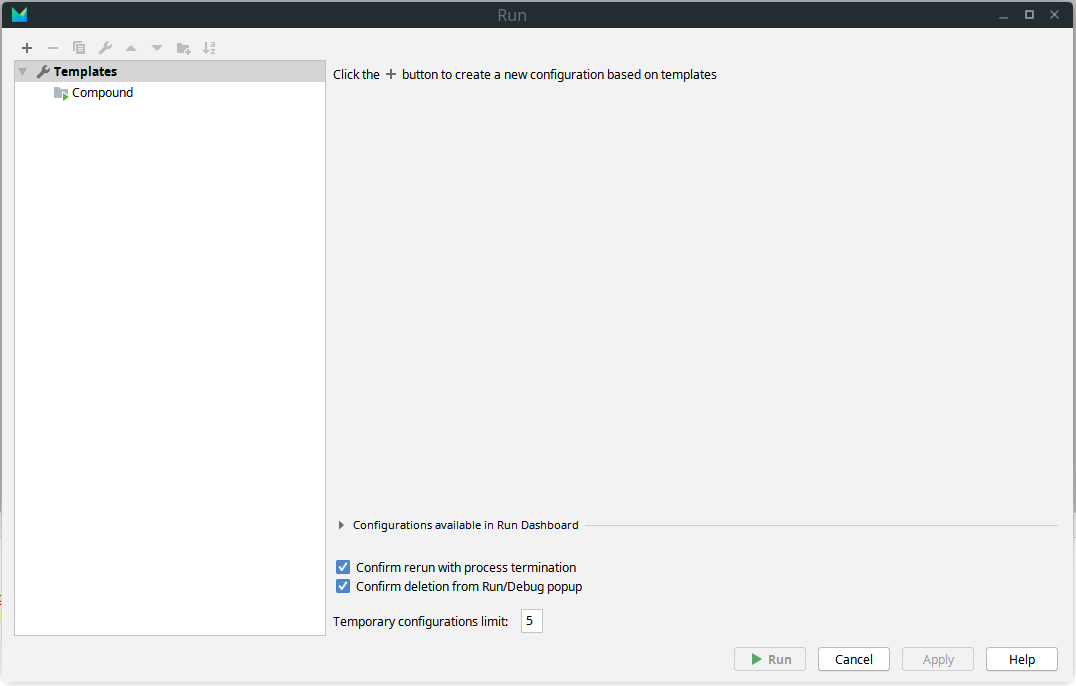Collapse the Templates tree node arrow
The width and height of the screenshot is (1076, 686).
point(23,72)
